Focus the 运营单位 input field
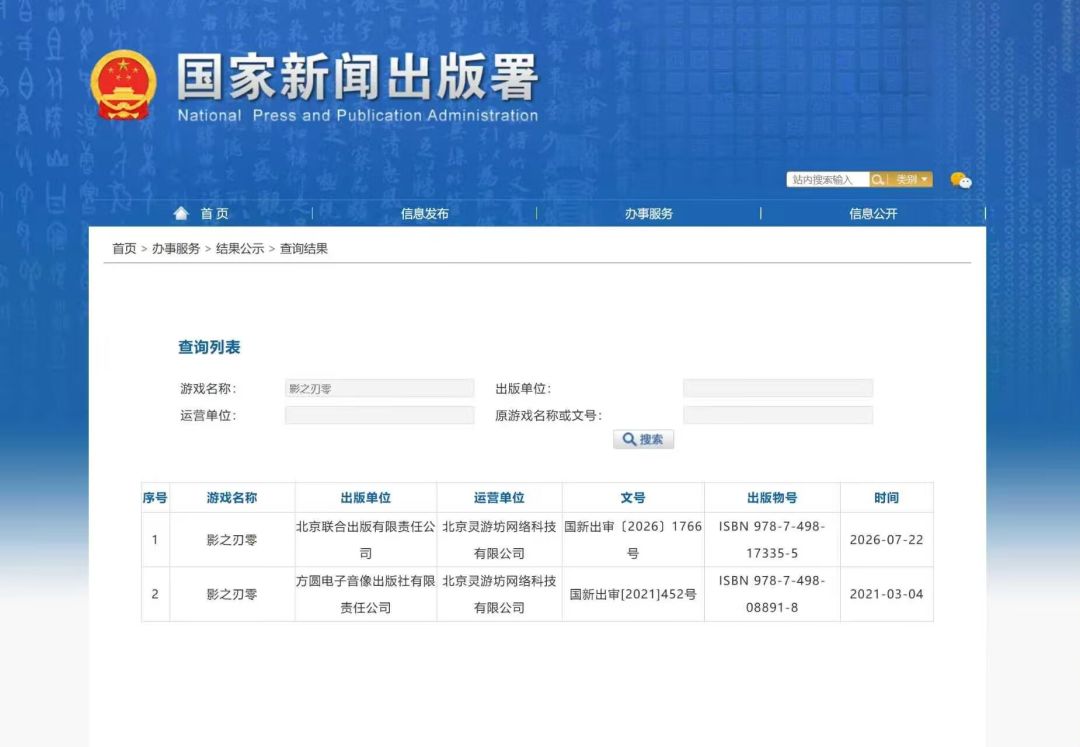This screenshot has width=1080, height=747. point(380,415)
